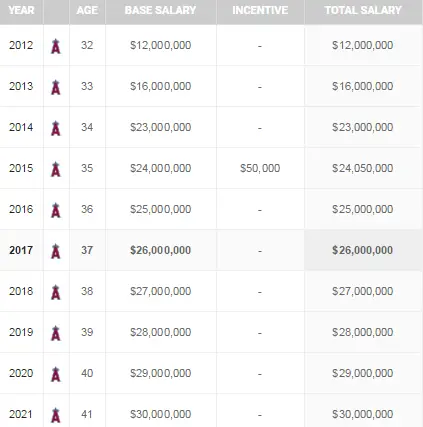This screenshot has width=423, height=427.
Task: Click the Angels logo in 2018 row
Action: pyautogui.click(x=56, y=292)
